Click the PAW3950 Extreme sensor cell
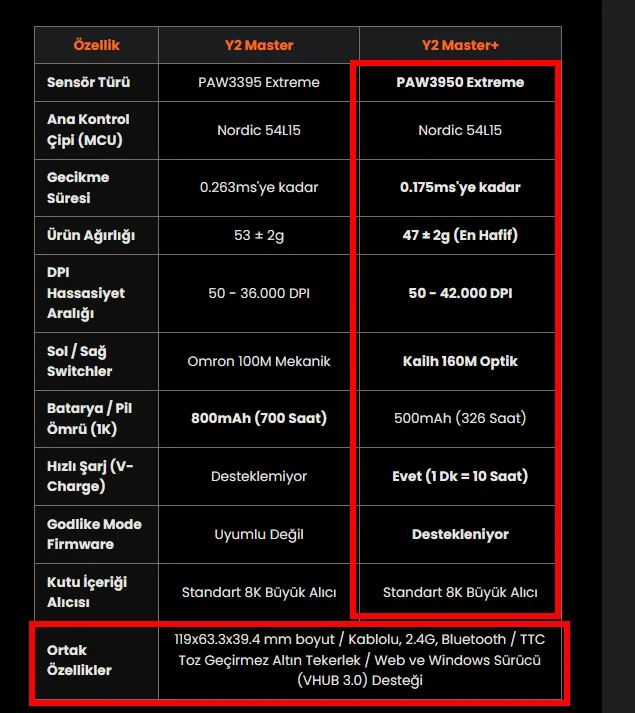Screen dimensions: 635x713 [x=460, y=82]
